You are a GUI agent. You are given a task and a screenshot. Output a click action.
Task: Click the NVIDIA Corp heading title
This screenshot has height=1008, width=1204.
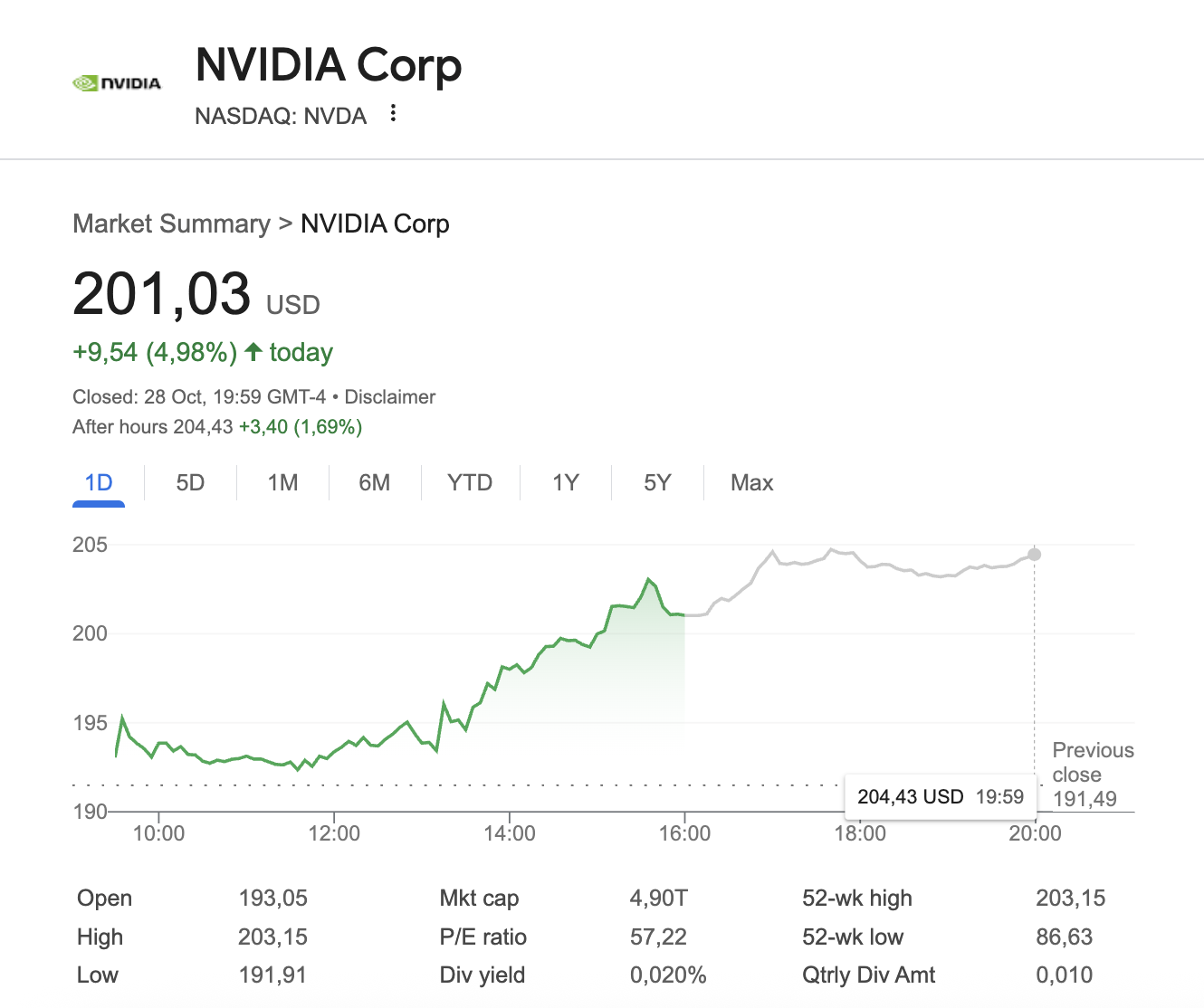tap(329, 65)
